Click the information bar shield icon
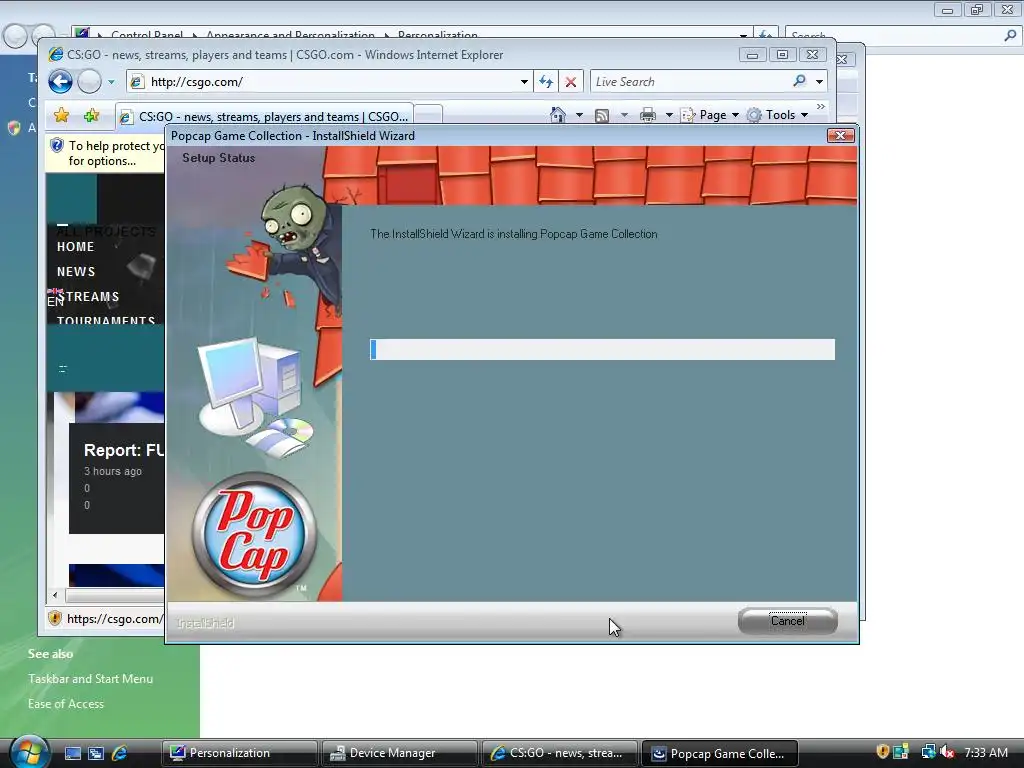Screen dimensions: 1024x768 point(57,146)
